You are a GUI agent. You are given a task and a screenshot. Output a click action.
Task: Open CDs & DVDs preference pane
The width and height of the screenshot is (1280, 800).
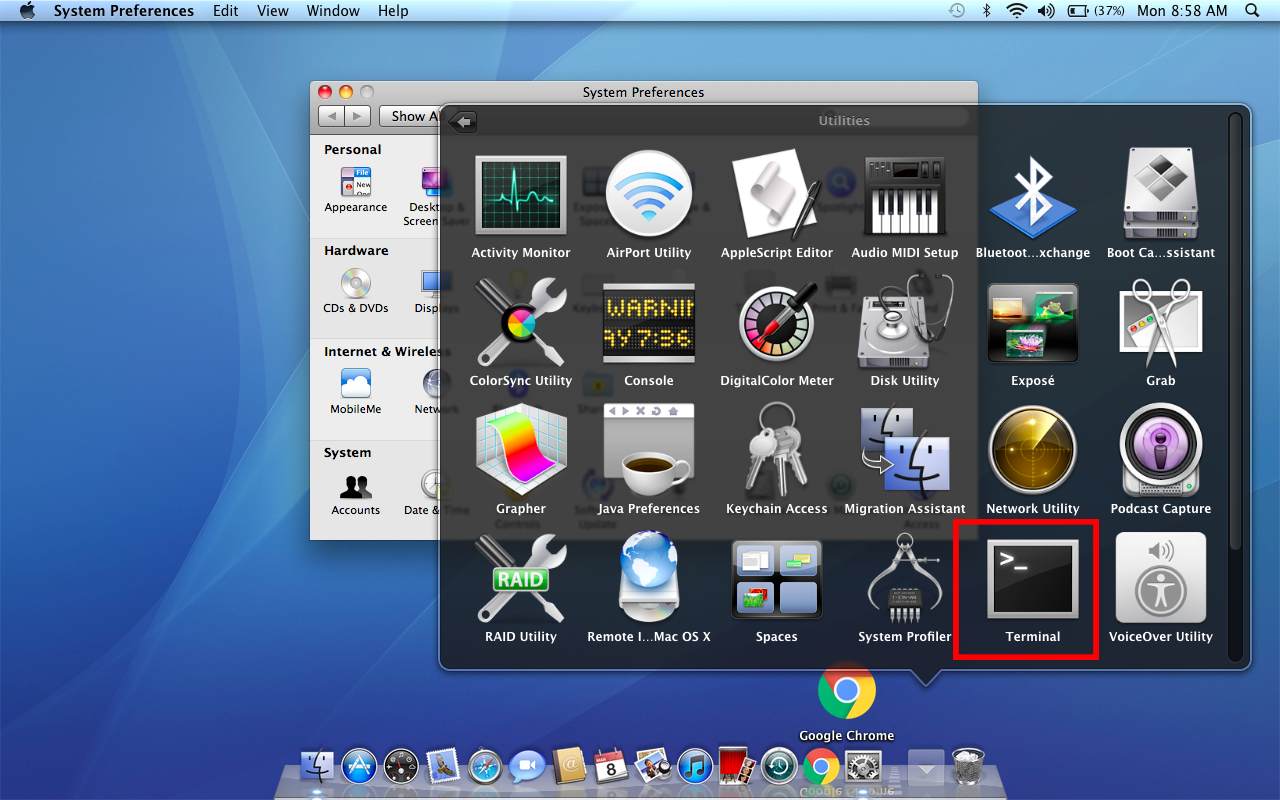coord(356,291)
